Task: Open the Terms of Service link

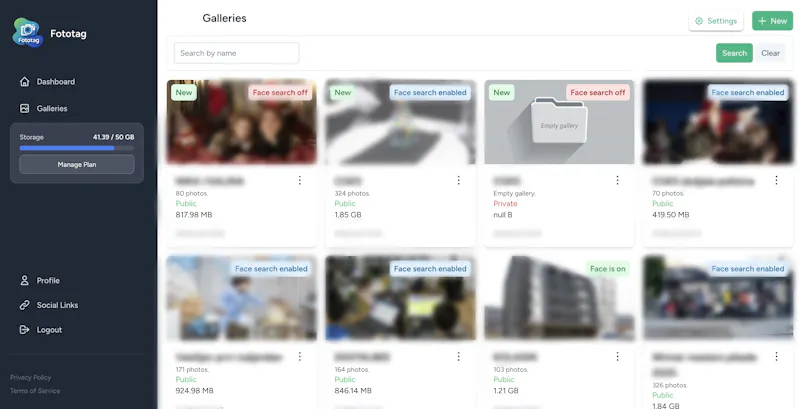Action: (x=35, y=391)
